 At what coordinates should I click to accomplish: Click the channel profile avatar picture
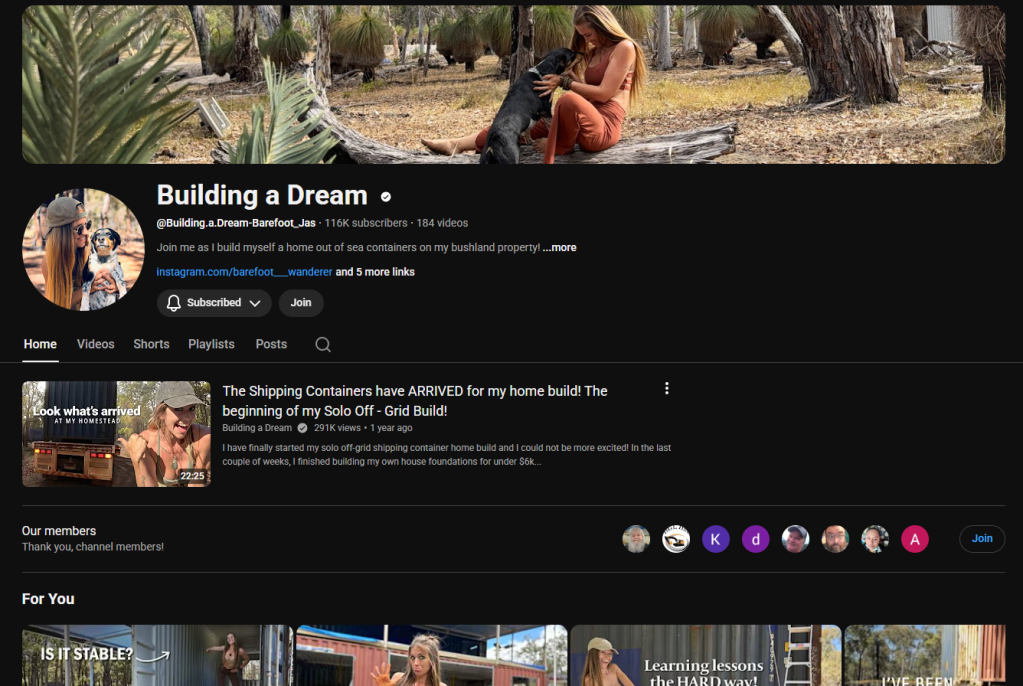(x=83, y=249)
